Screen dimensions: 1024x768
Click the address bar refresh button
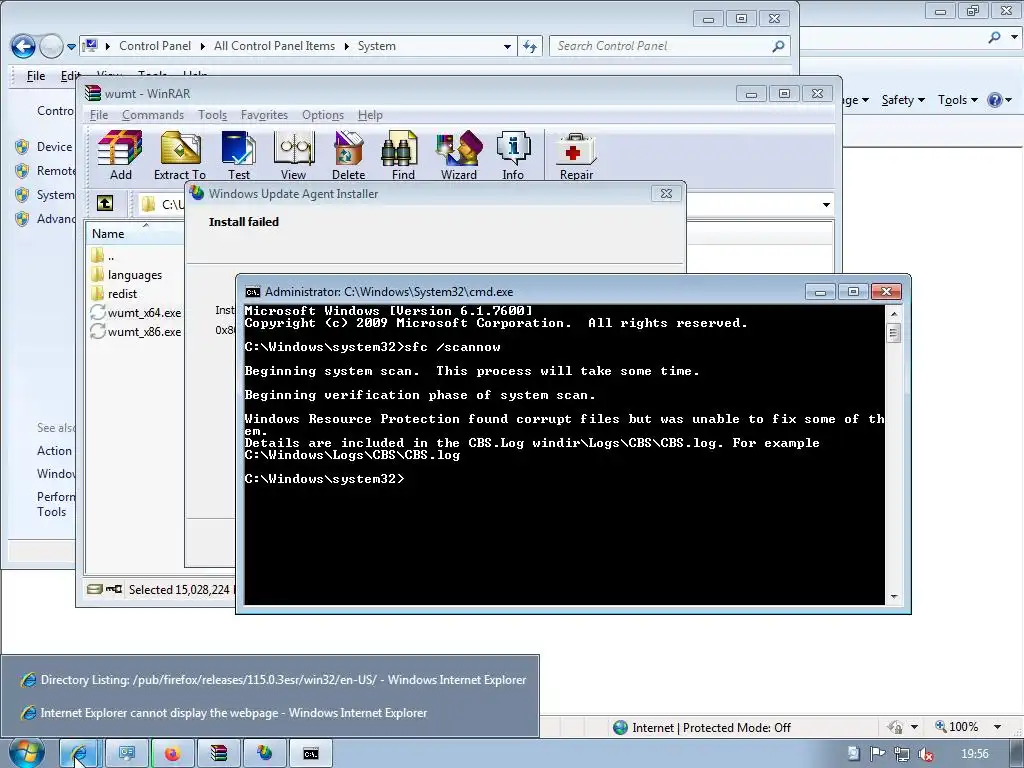pyautogui.click(x=530, y=46)
